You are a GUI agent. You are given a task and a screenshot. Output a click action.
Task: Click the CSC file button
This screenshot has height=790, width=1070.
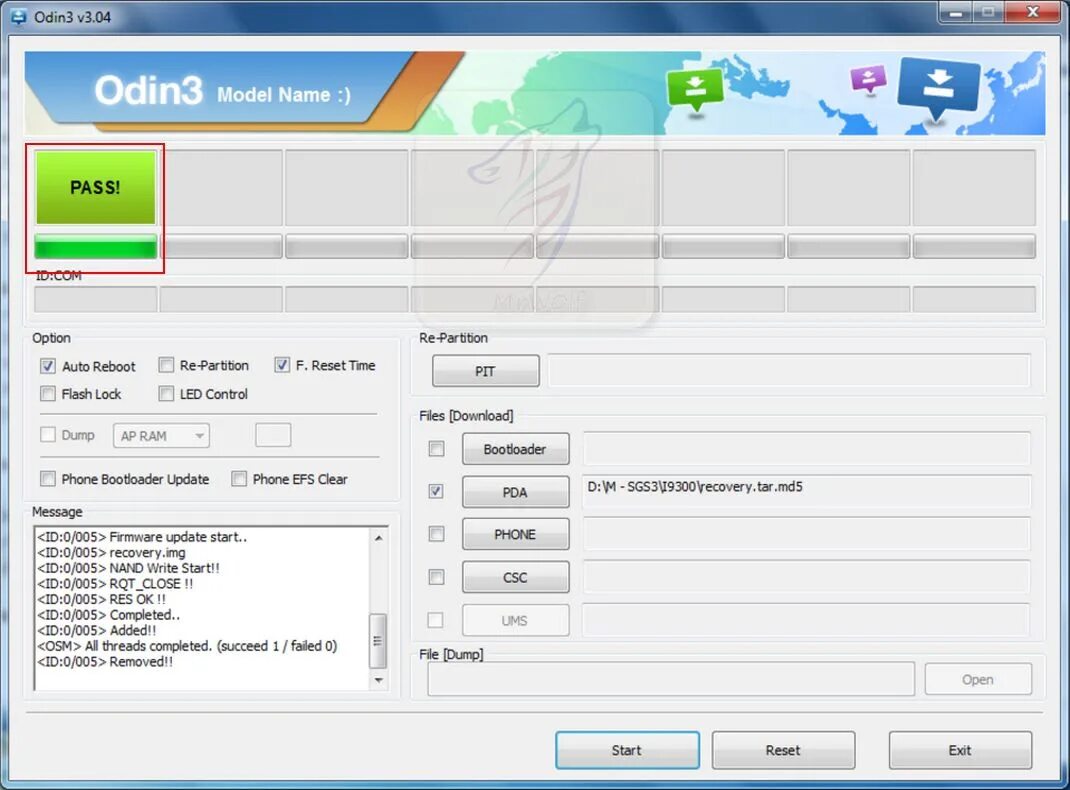[x=515, y=577]
